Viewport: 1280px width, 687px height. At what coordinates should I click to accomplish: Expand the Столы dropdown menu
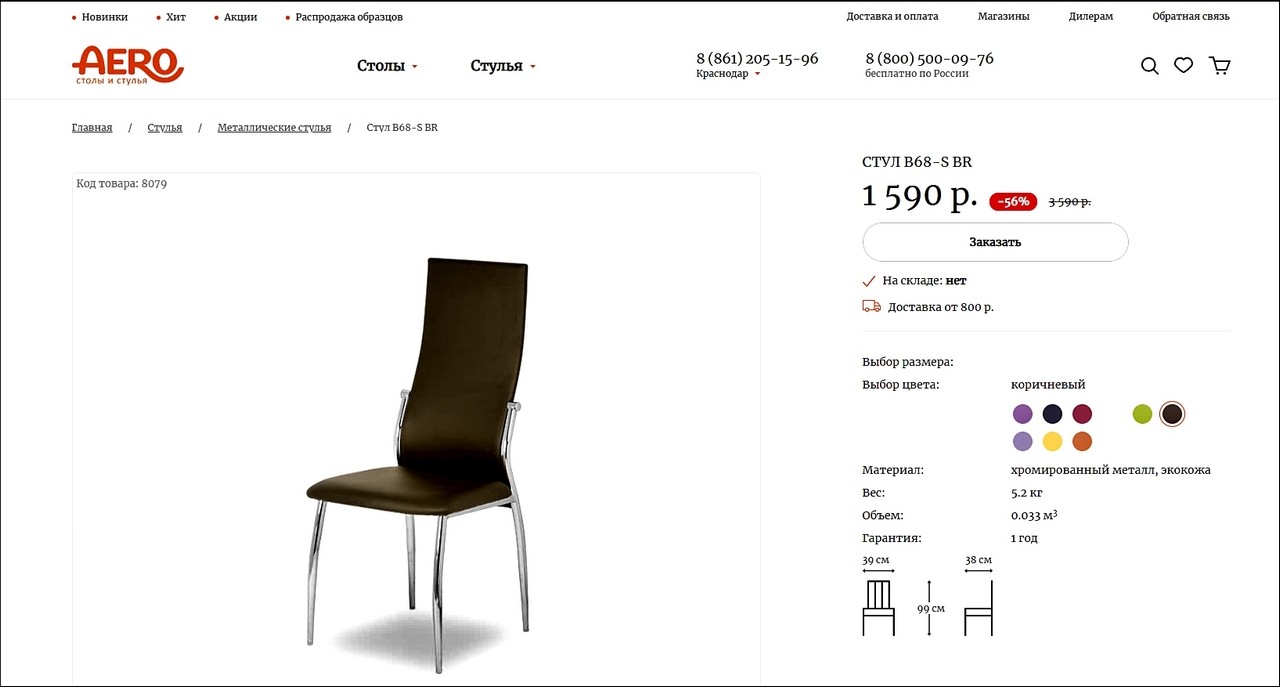click(388, 66)
